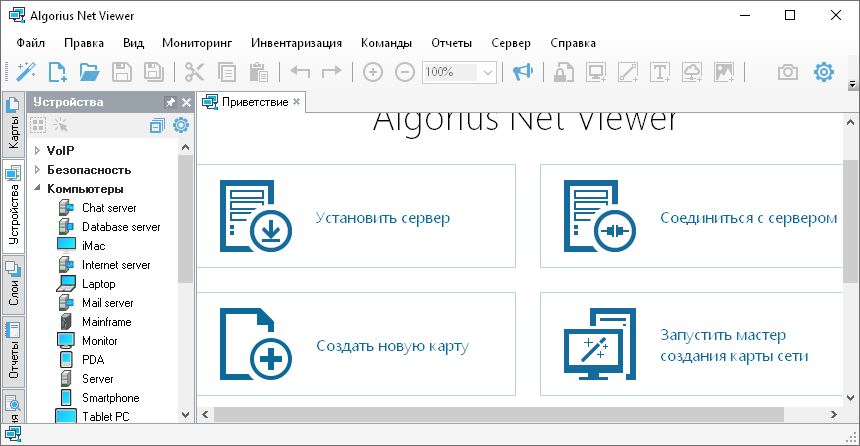Open the 100% zoom dropdown

point(487,72)
